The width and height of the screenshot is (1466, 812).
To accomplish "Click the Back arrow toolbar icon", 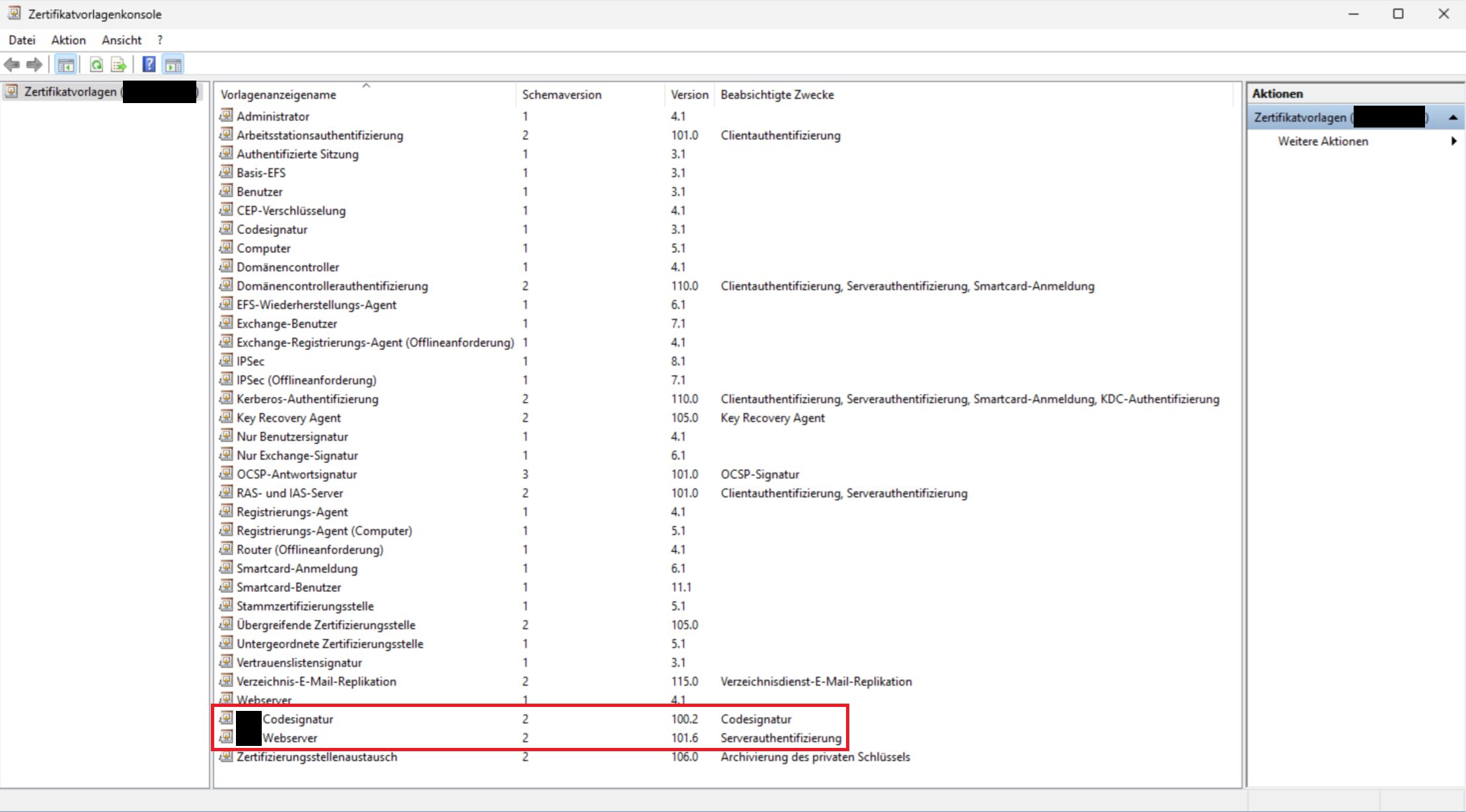I will (x=12, y=65).
